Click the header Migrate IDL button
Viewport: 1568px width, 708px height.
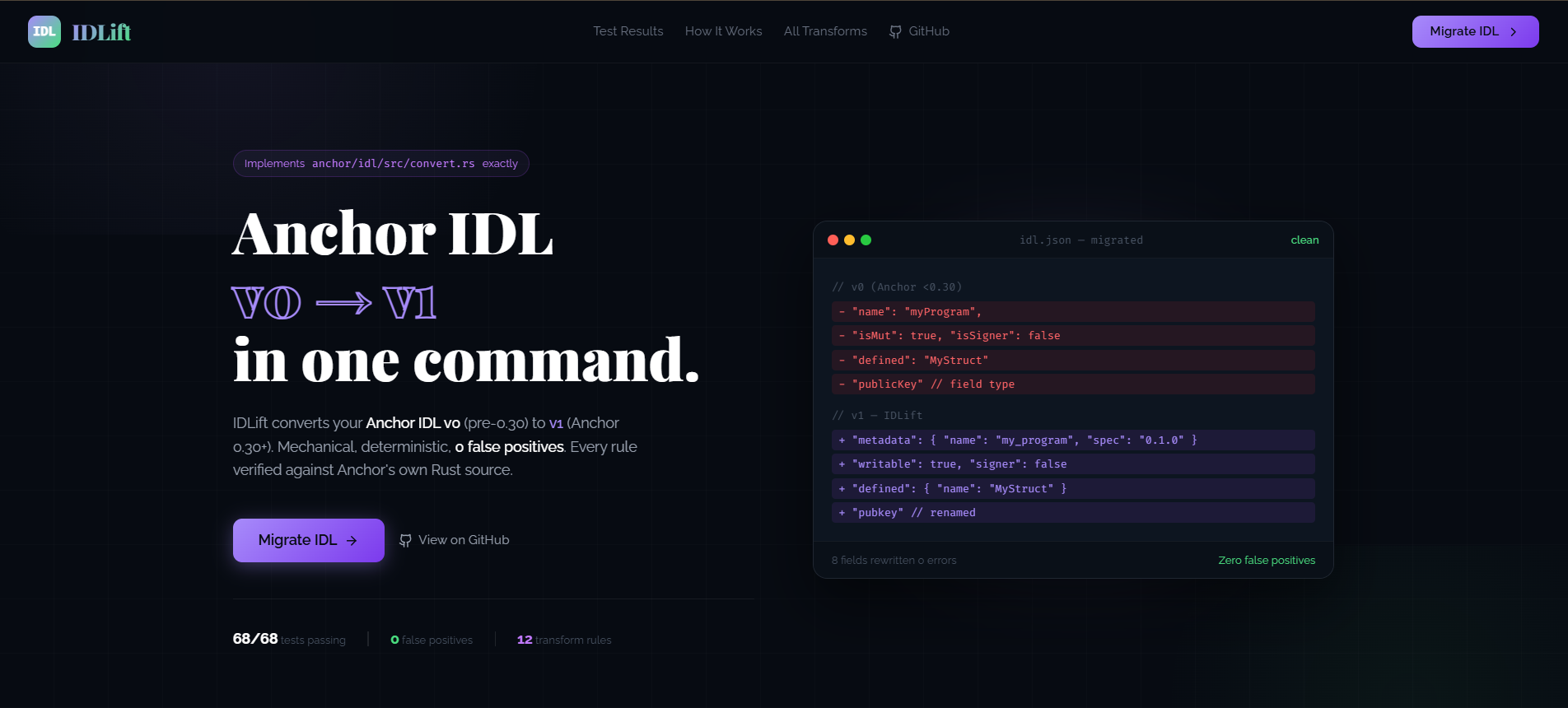pyautogui.click(x=1475, y=31)
